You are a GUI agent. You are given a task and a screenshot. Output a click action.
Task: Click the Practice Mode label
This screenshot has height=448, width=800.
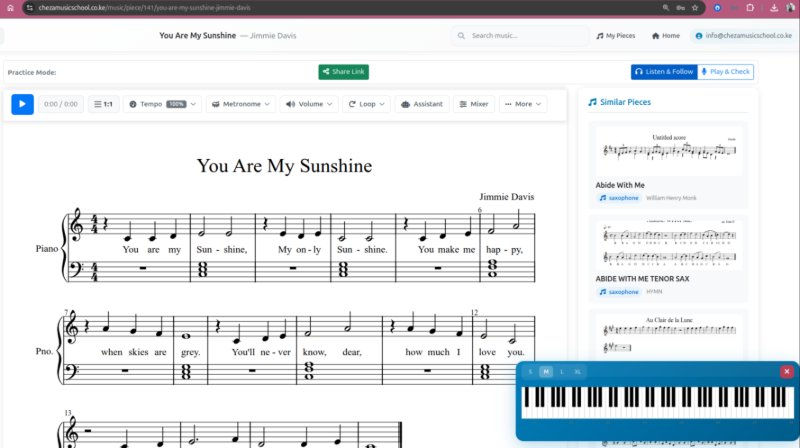pos(32,72)
